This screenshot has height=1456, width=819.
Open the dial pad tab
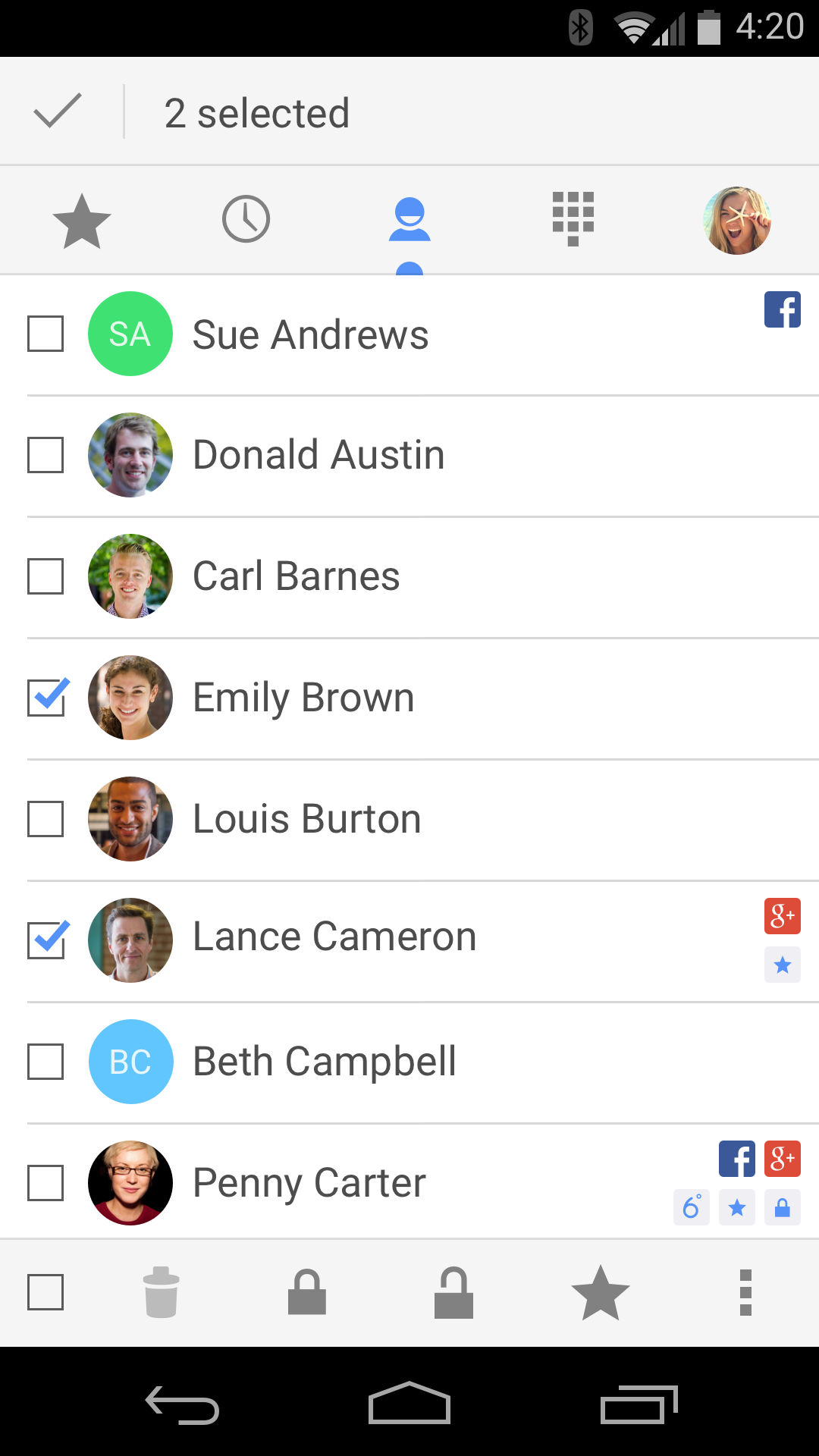tap(573, 219)
